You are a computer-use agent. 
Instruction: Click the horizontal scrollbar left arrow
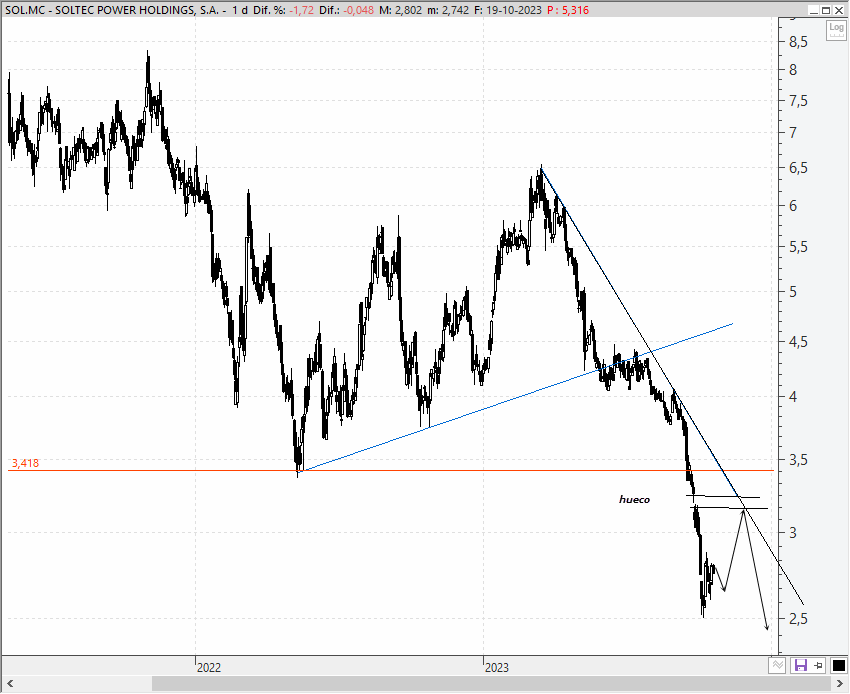tap(9, 684)
